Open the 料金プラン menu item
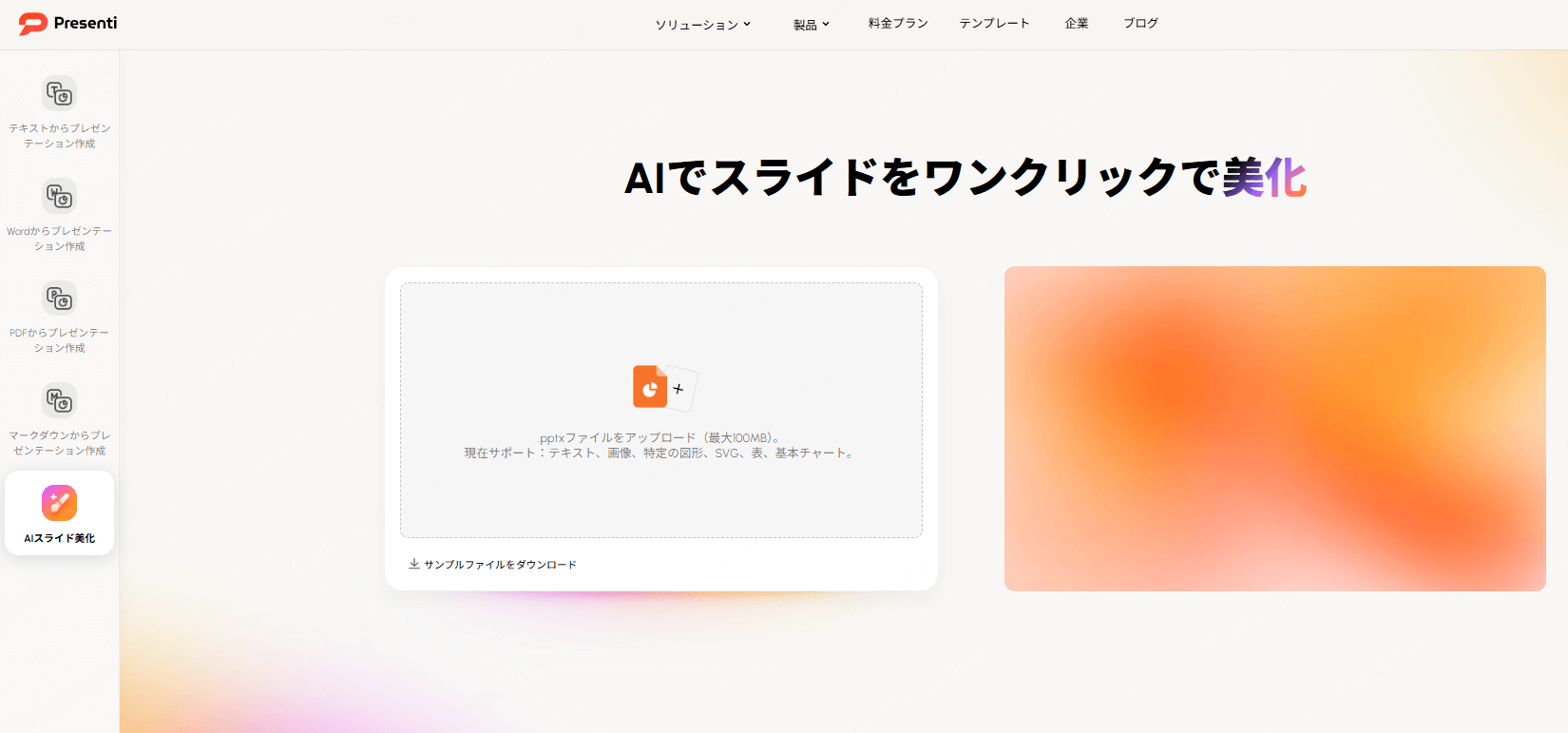This screenshot has height=733, width=1568. (898, 24)
